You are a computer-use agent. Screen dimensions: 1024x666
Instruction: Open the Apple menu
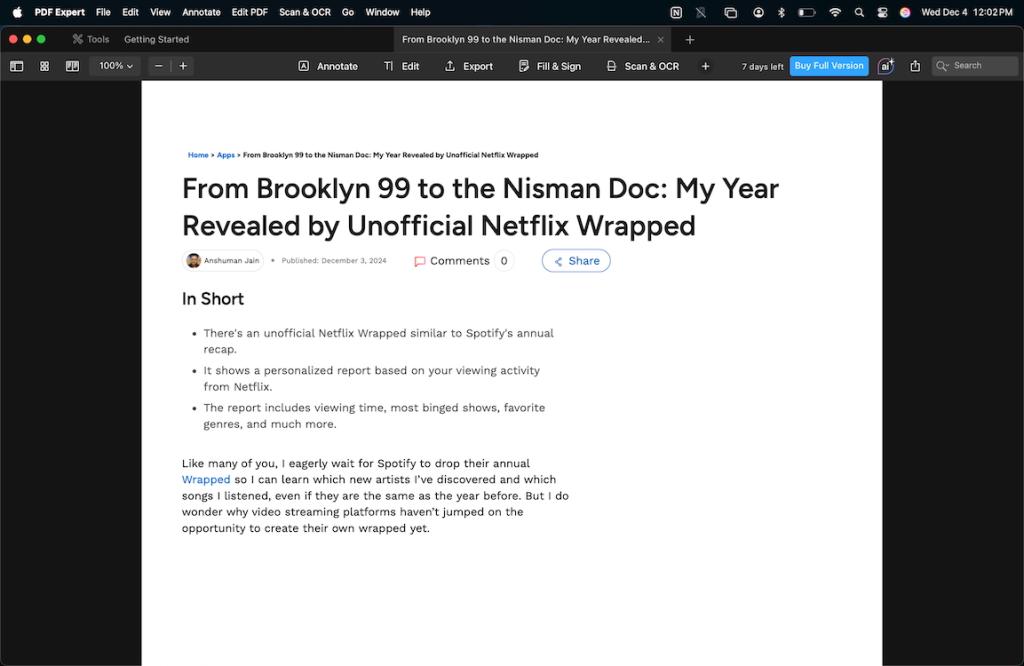pos(17,12)
